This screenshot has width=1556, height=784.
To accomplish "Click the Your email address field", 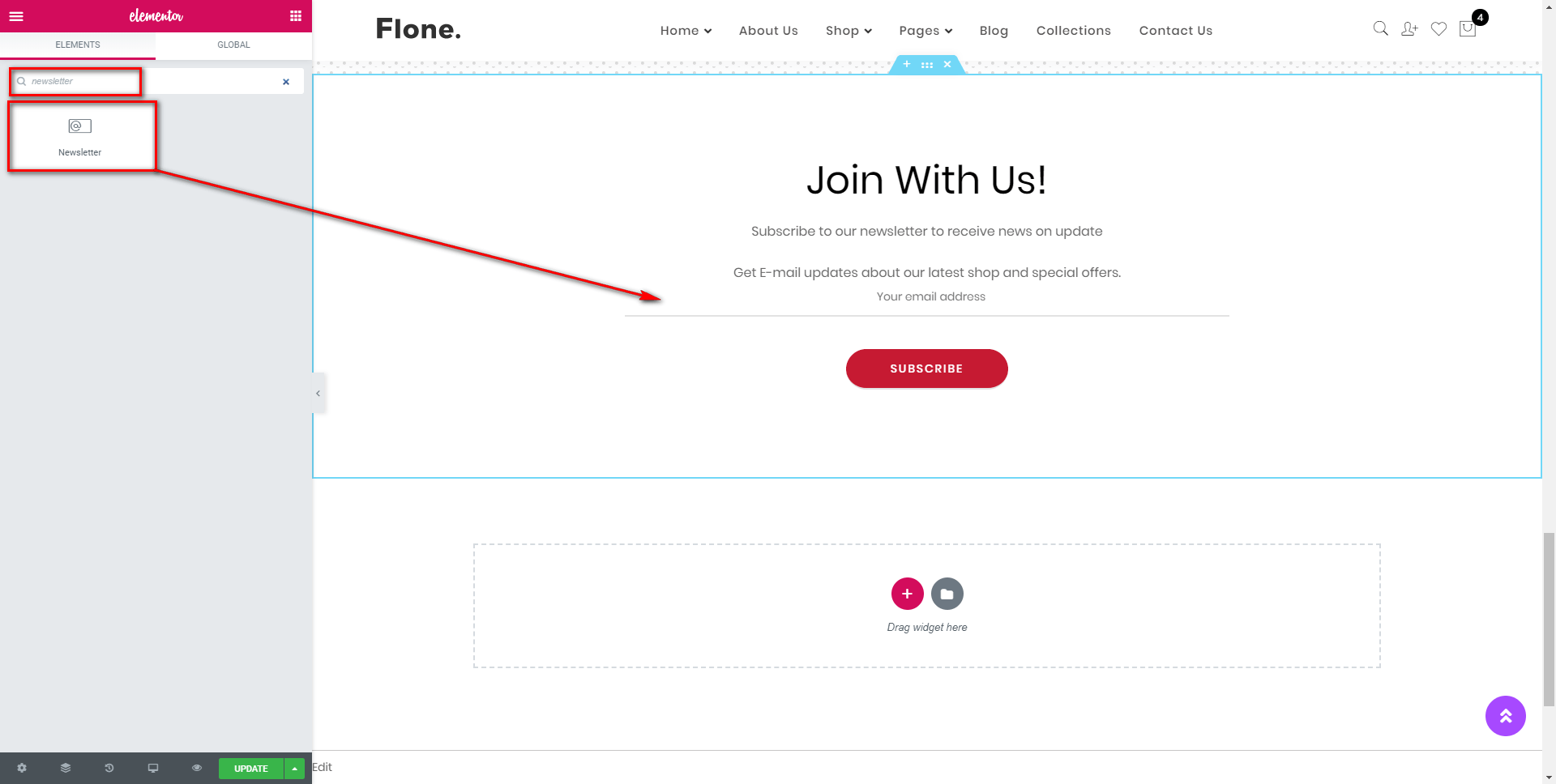I will point(927,297).
